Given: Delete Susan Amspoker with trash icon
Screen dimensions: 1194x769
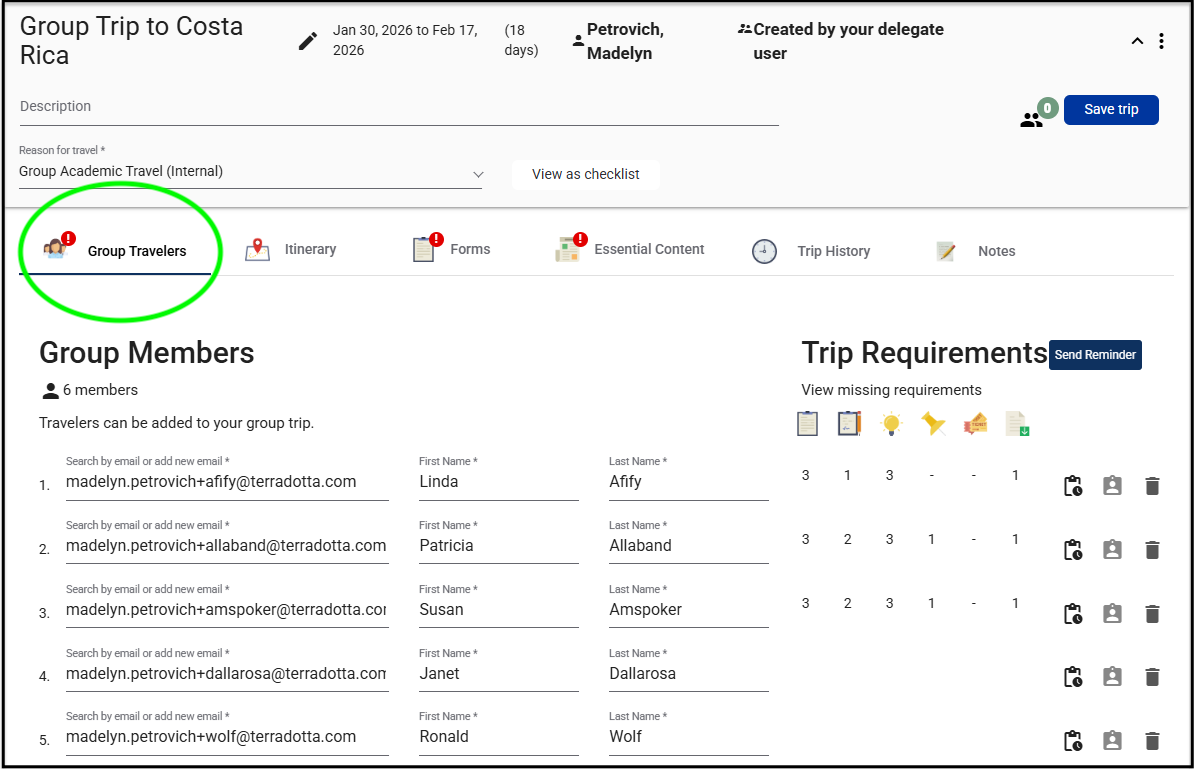Looking at the screenshot, I should tap(1152, 614).
